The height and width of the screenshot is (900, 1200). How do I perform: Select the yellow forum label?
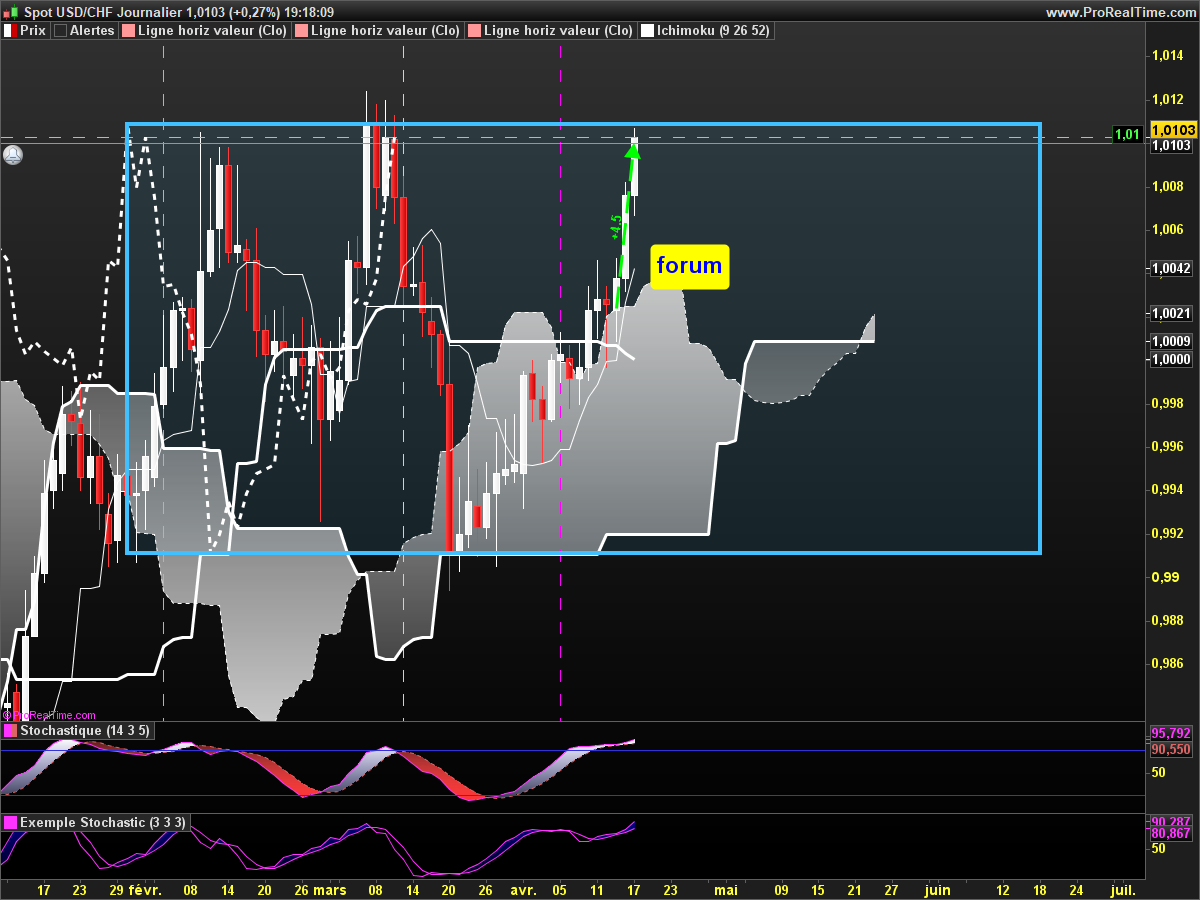tap(690, 266)
